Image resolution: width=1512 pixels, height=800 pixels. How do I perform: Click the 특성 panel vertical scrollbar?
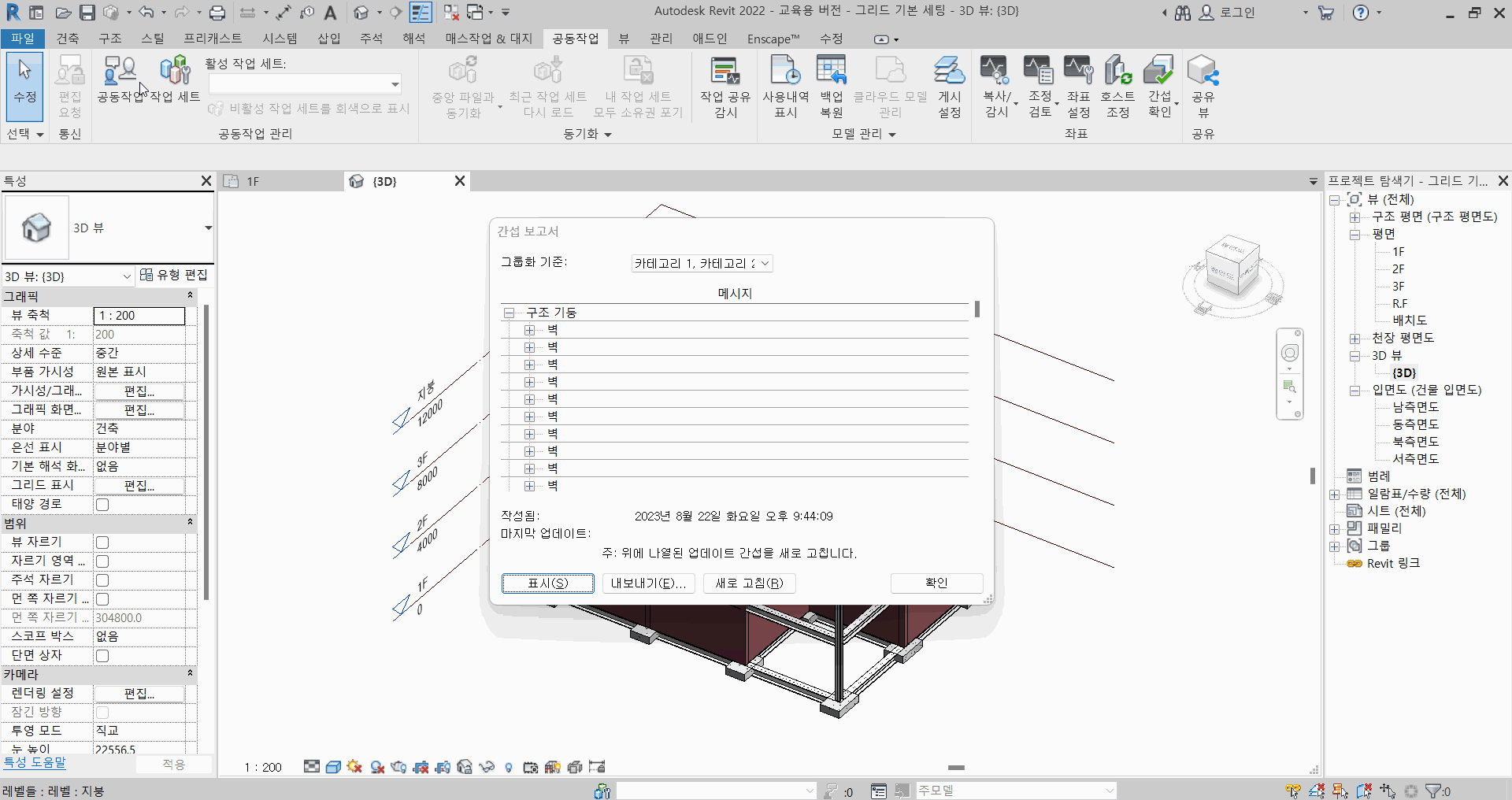(206, 453)
